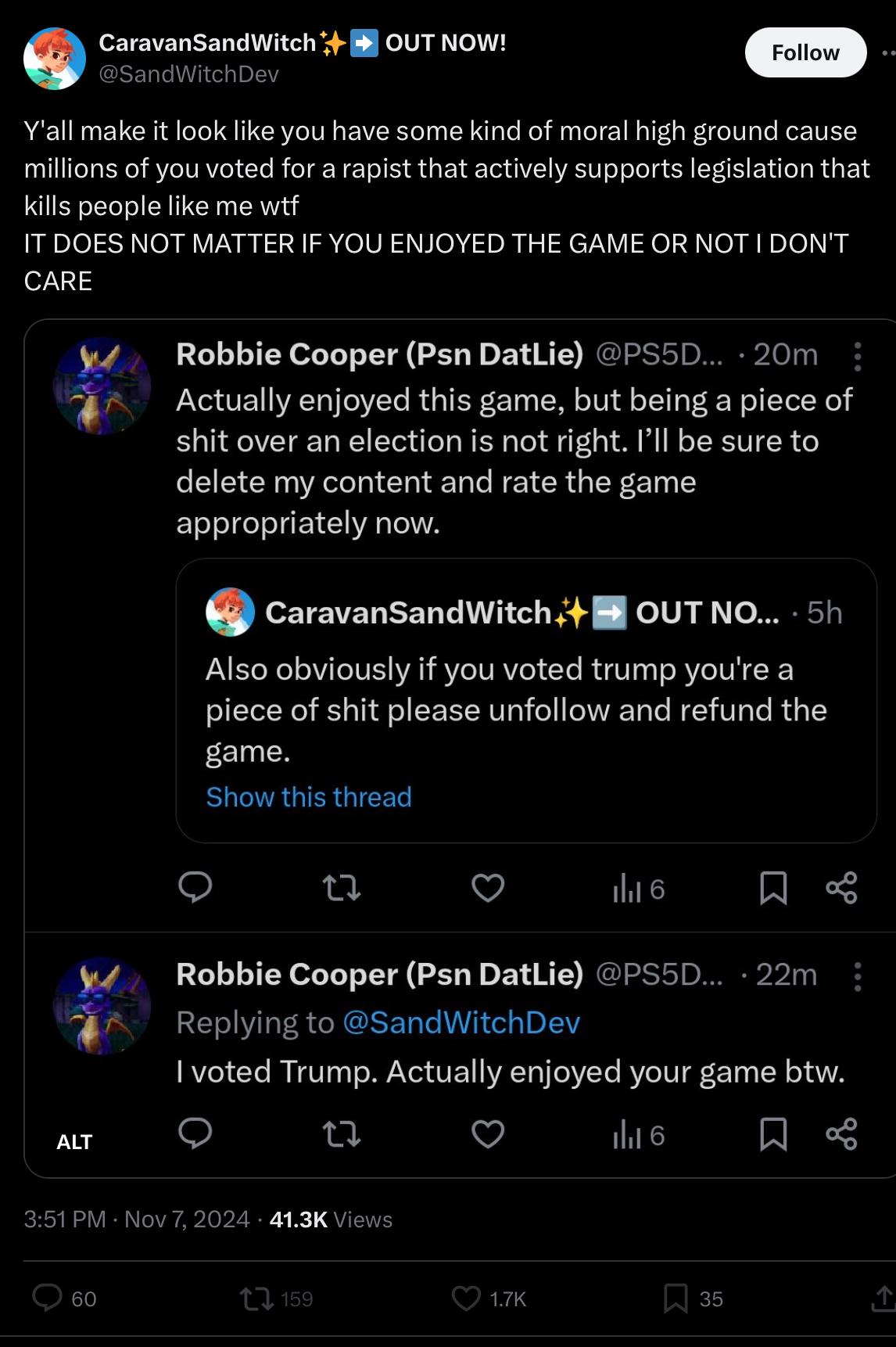Image resolution: width=896 pixels, height=1347 pixels.
Task: Reply icon on the 20m quoted tweet
Action: [195, 888]
